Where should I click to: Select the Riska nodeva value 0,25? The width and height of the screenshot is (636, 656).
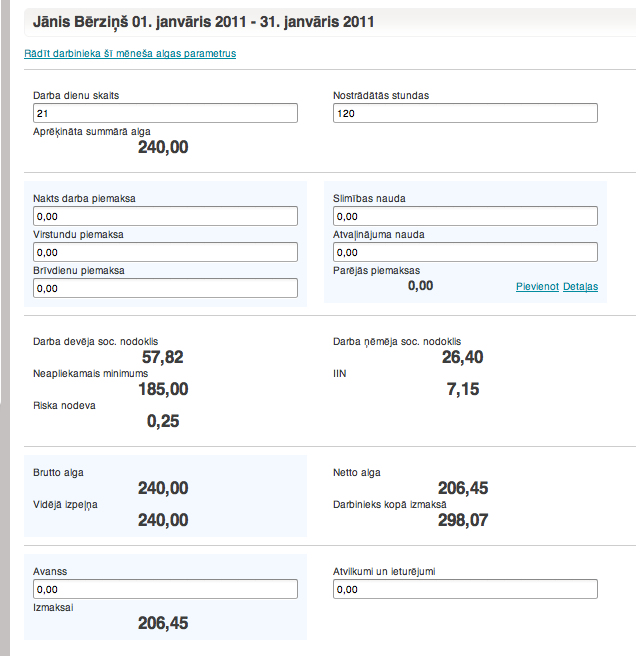(163, 422)
